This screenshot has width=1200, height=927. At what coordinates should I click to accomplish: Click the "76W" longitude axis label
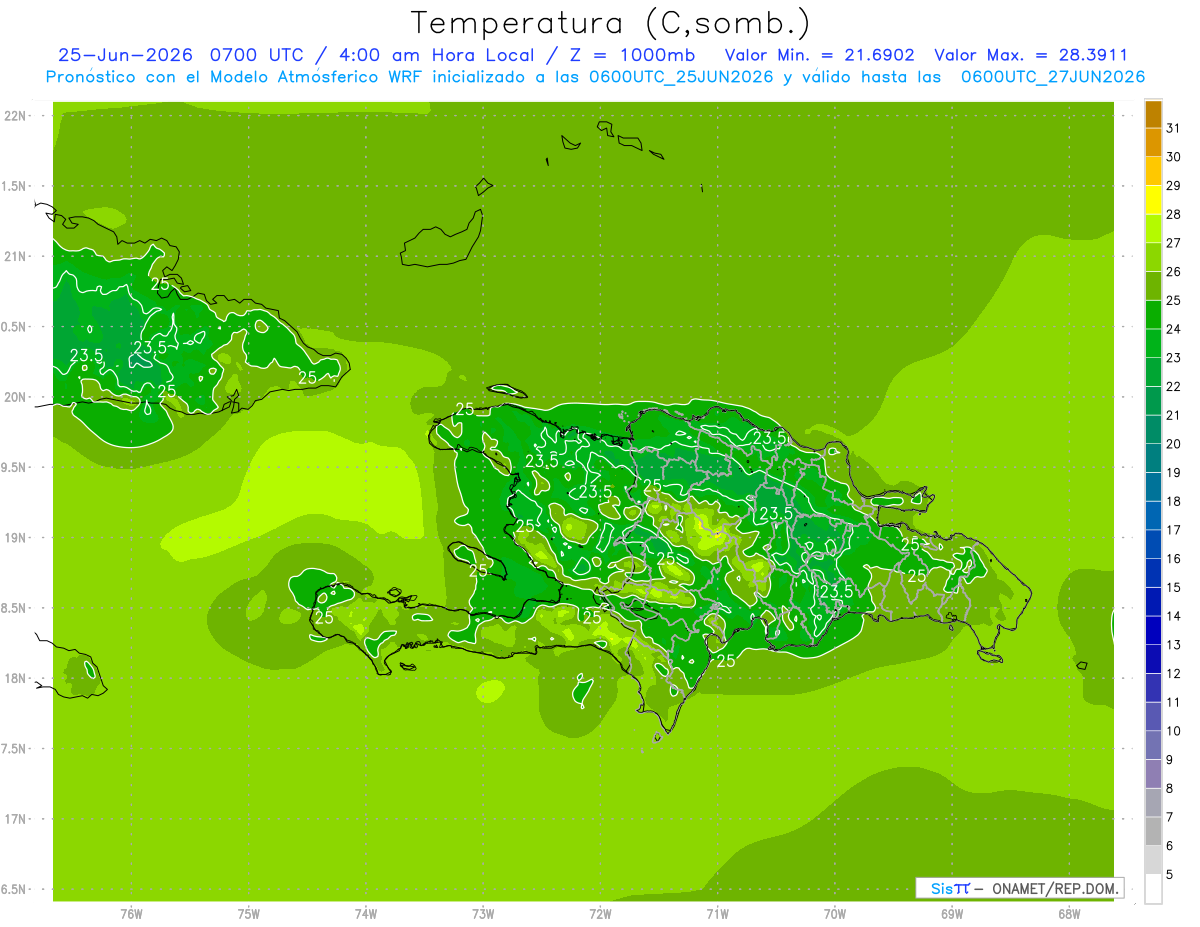pos(131,914)
